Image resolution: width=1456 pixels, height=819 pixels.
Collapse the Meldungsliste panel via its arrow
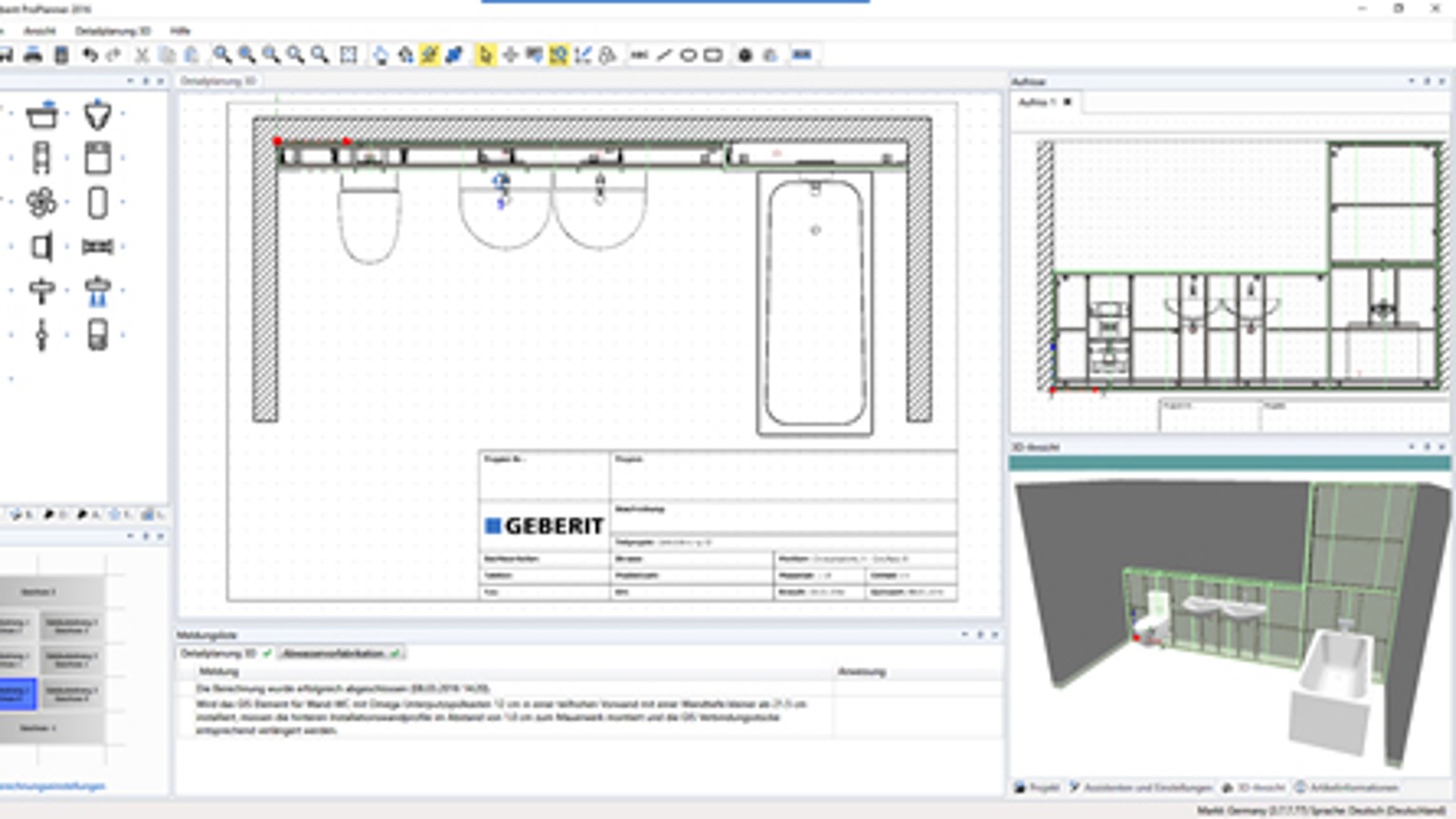coord(965,632)
